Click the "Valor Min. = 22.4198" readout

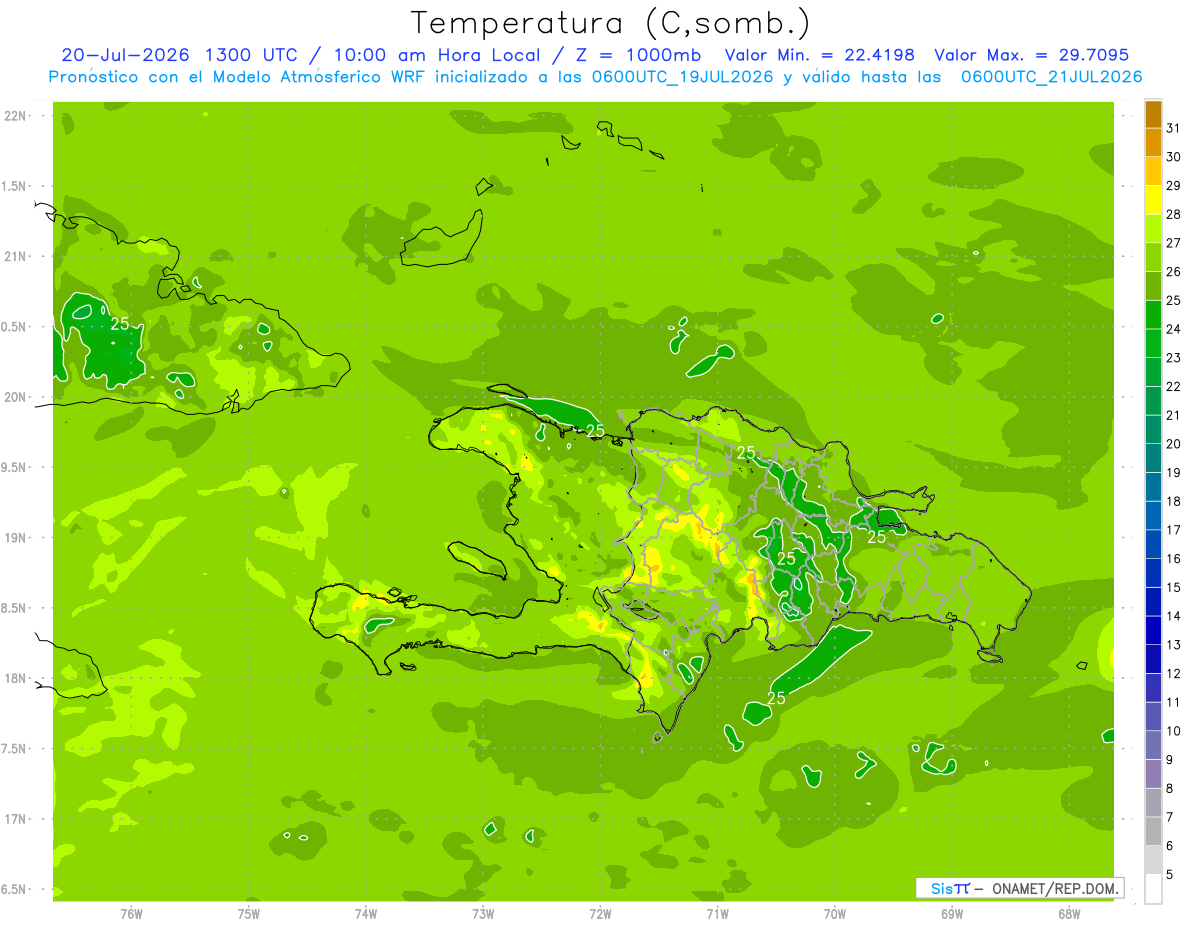point(820,55)
